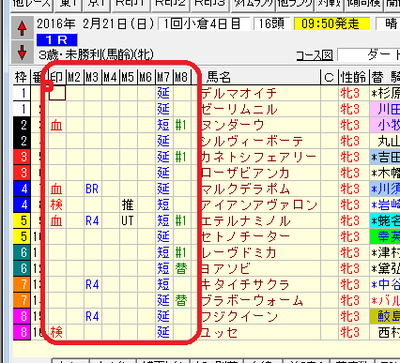Click the M2 column header

[x=75, y=77]
